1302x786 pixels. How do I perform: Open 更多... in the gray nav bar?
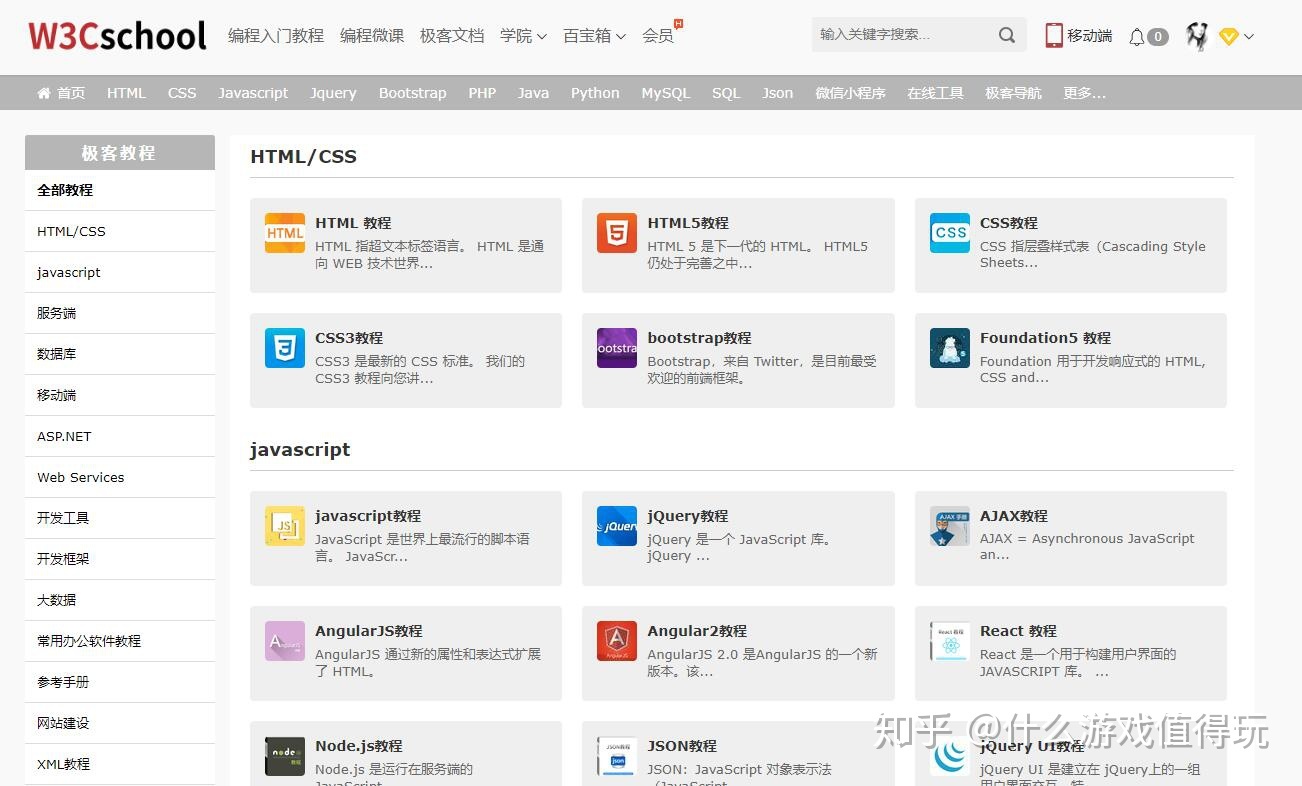pos(1084,93)
